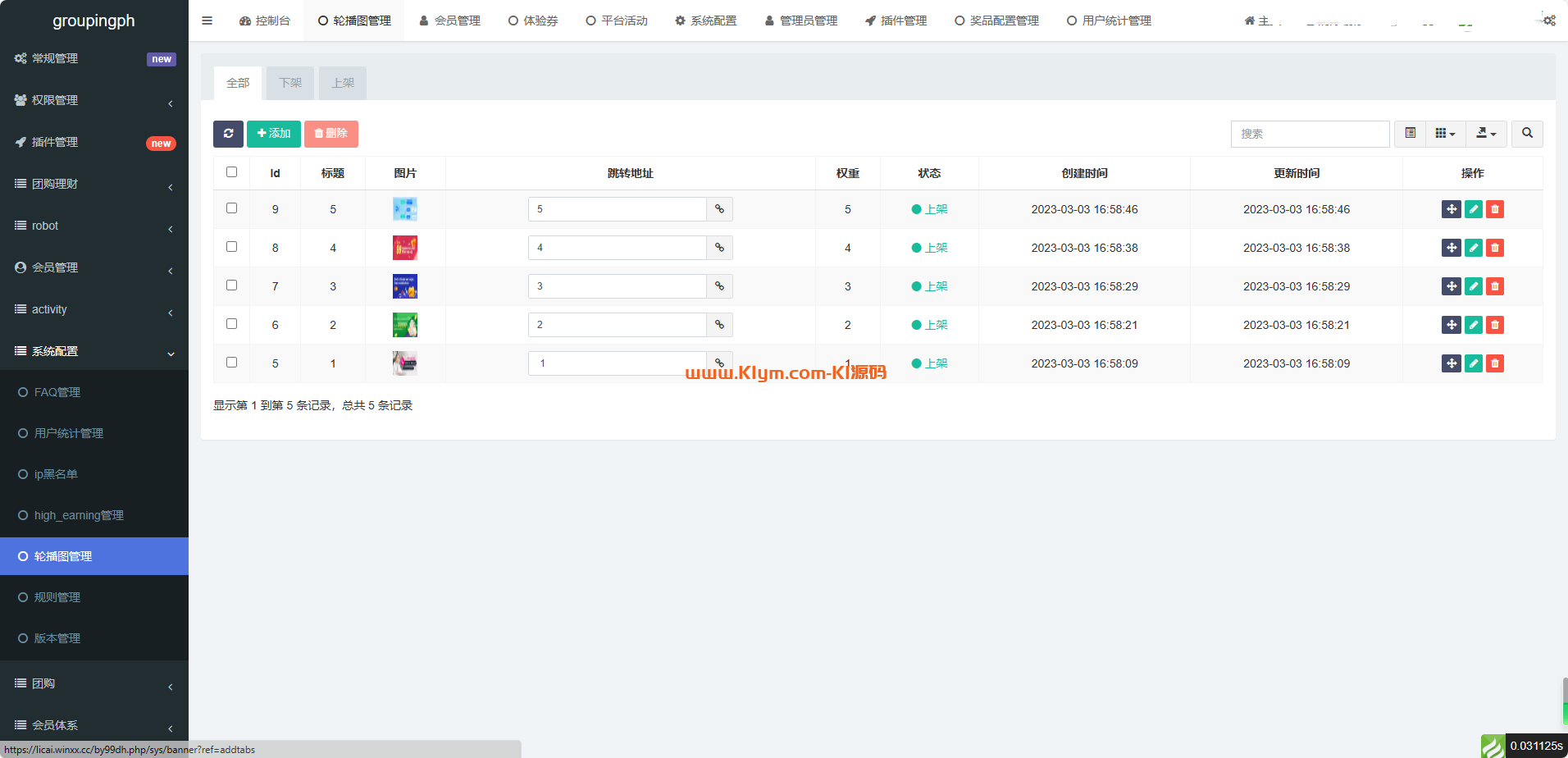
Task: Click the link icon in Id 8 row
Action: click(x=719, y=248)
